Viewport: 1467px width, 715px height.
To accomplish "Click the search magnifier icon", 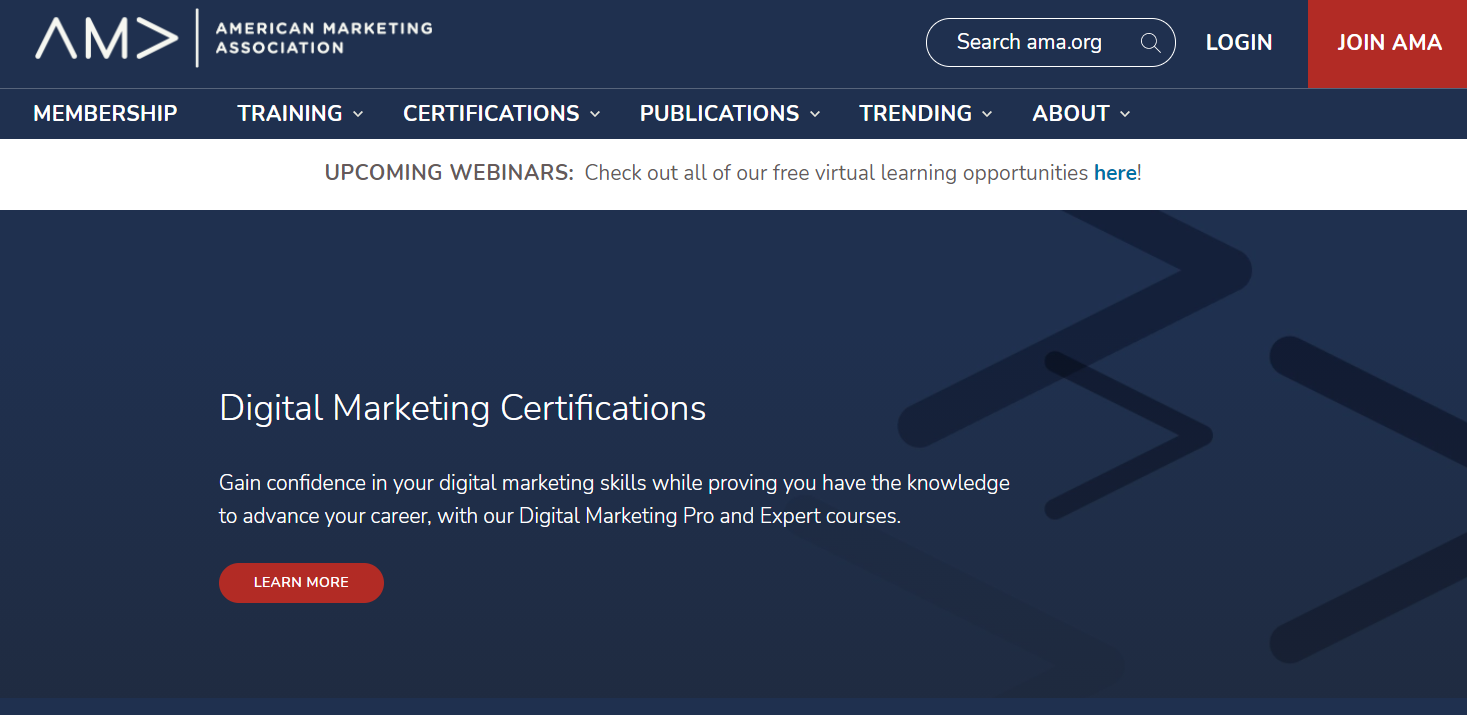I will [x=1150, y=43].
